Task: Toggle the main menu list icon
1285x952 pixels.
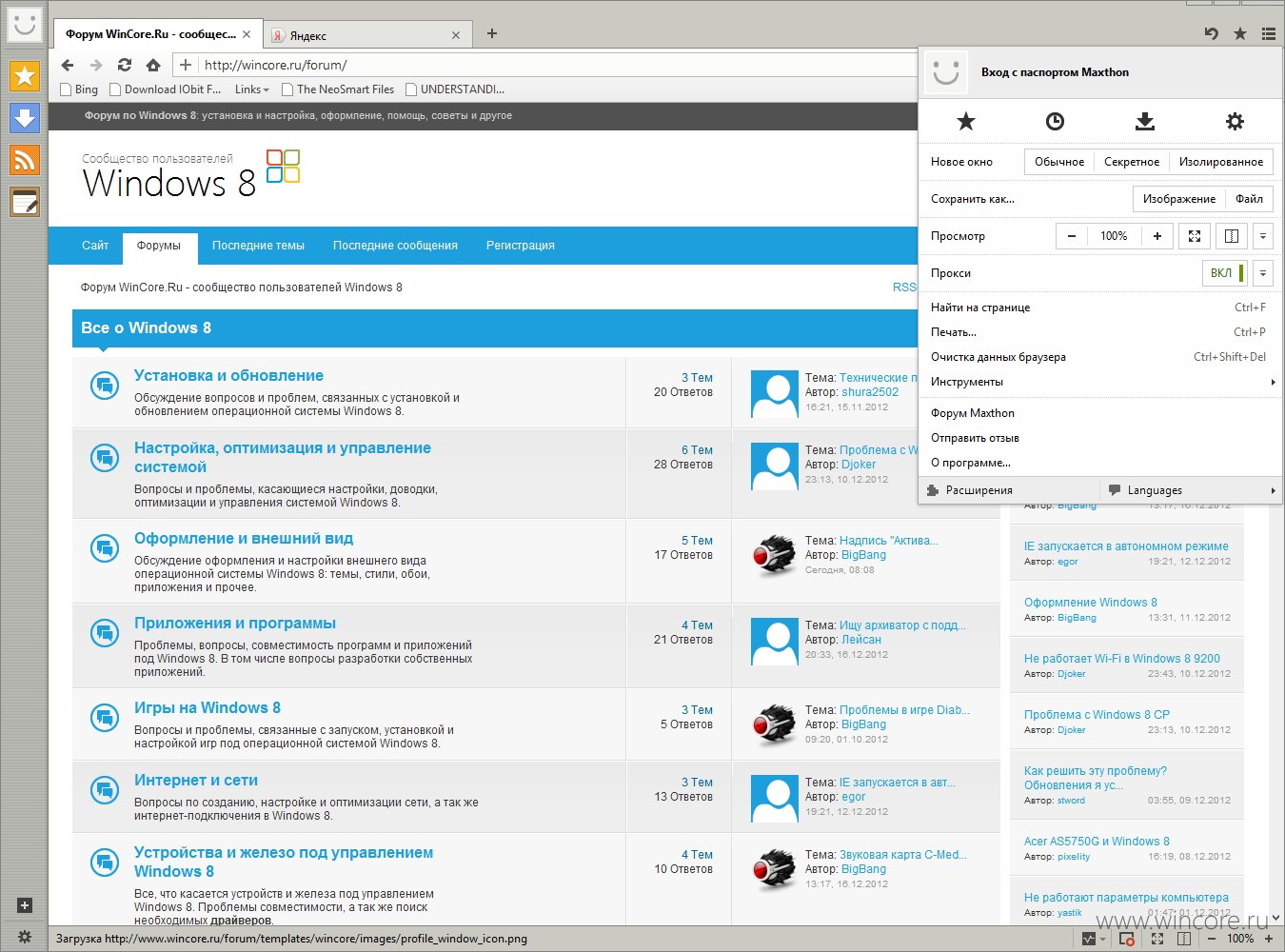Action: pyautogui.click(x=1269, y=33)
